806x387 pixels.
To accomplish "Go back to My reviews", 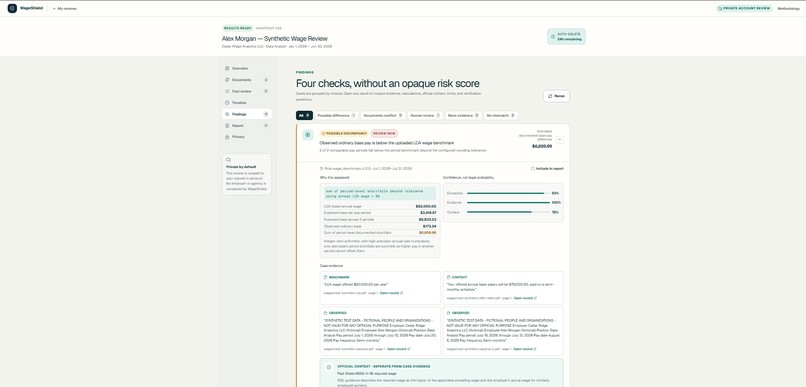I will pyautogui.click(x=65, y=9).
